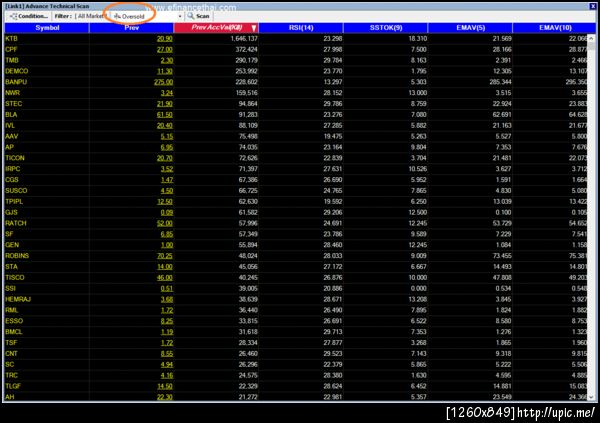Select the BMCL symbol
This screenshot has height=423, width=600.
[x=14, y=332]
